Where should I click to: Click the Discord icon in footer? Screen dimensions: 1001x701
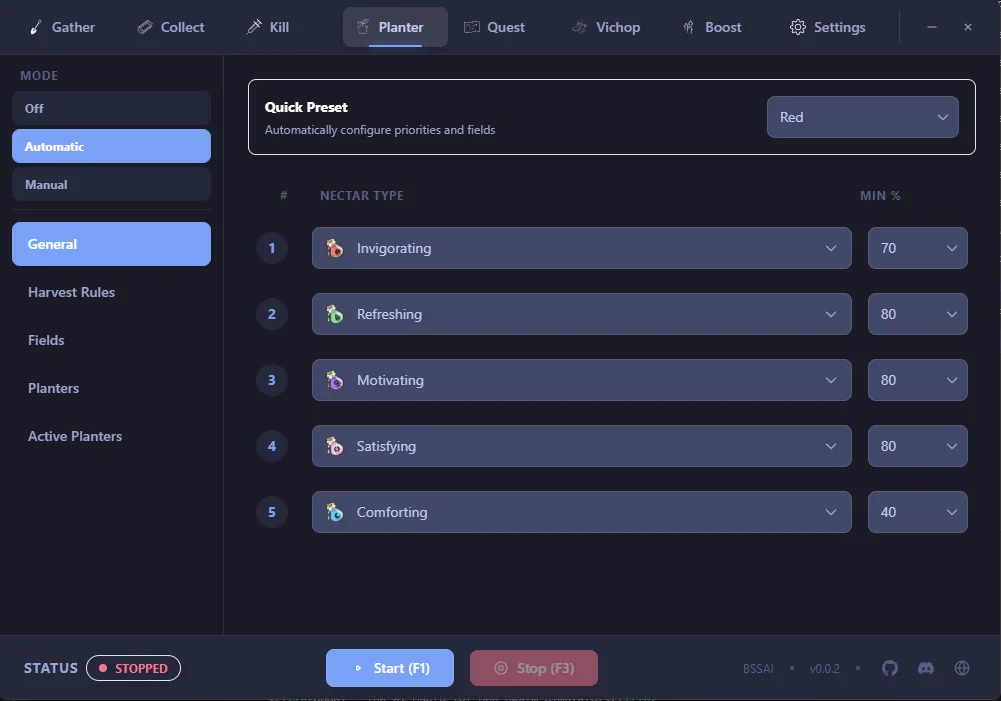pyautogui.click(x=926, y=668)
